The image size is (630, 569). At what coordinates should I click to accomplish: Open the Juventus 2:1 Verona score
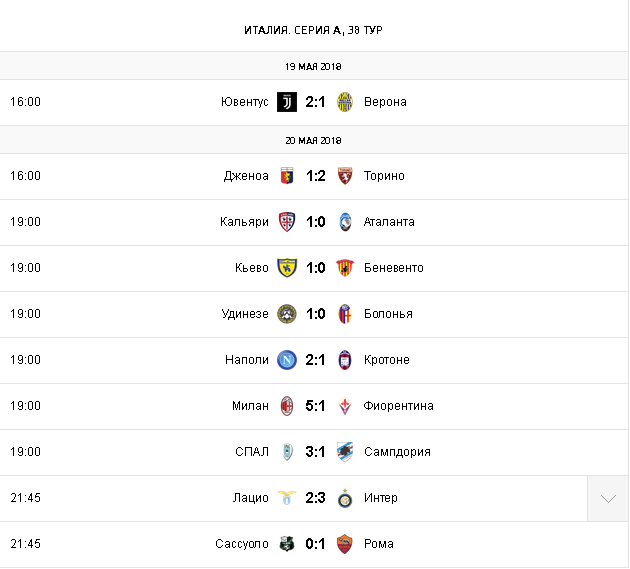click(316, 102)
